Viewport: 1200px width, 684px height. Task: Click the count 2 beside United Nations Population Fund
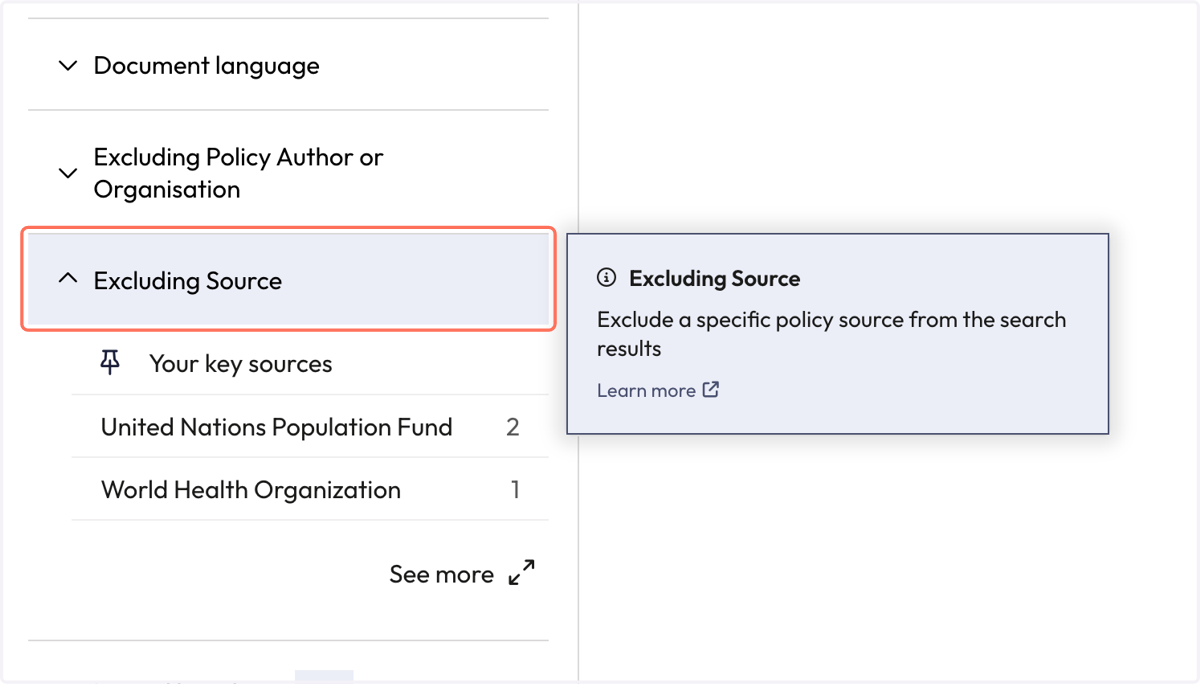pyautogui.click(x=513, y=427)
